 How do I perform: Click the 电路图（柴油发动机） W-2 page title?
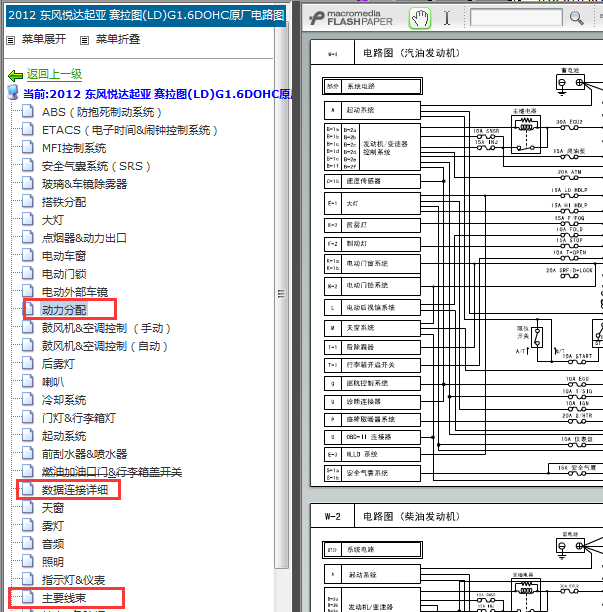(x=411, y=516)
